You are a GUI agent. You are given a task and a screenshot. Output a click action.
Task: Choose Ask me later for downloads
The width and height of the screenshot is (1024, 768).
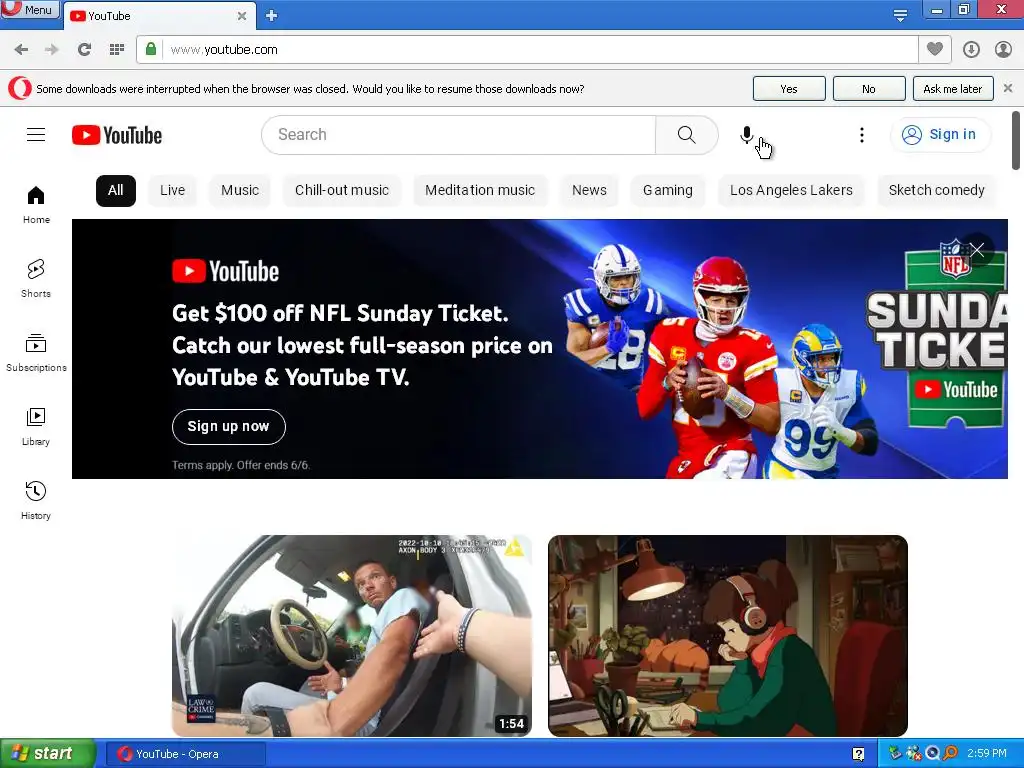coord(952,89)
